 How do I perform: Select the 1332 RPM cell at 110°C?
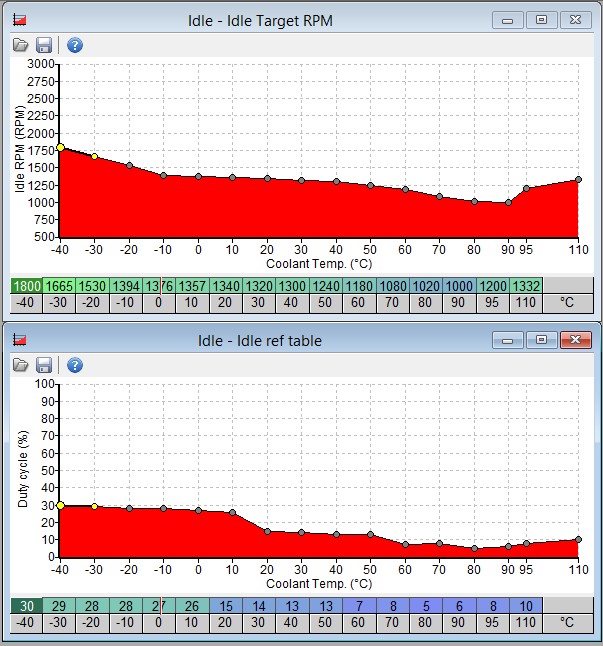coord(525,286)
